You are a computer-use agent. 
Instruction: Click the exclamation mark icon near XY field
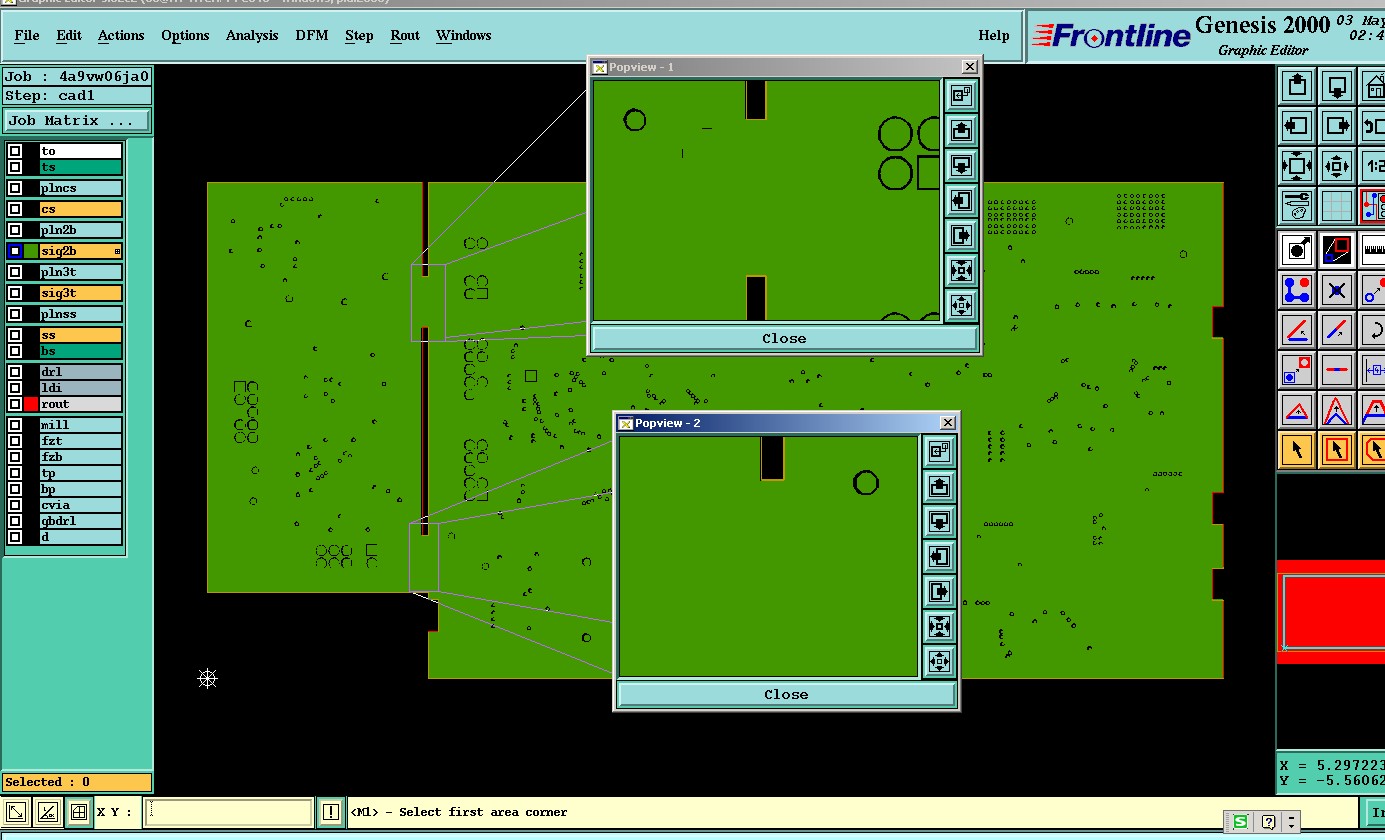pyautogui.click(x=331, y=812)
